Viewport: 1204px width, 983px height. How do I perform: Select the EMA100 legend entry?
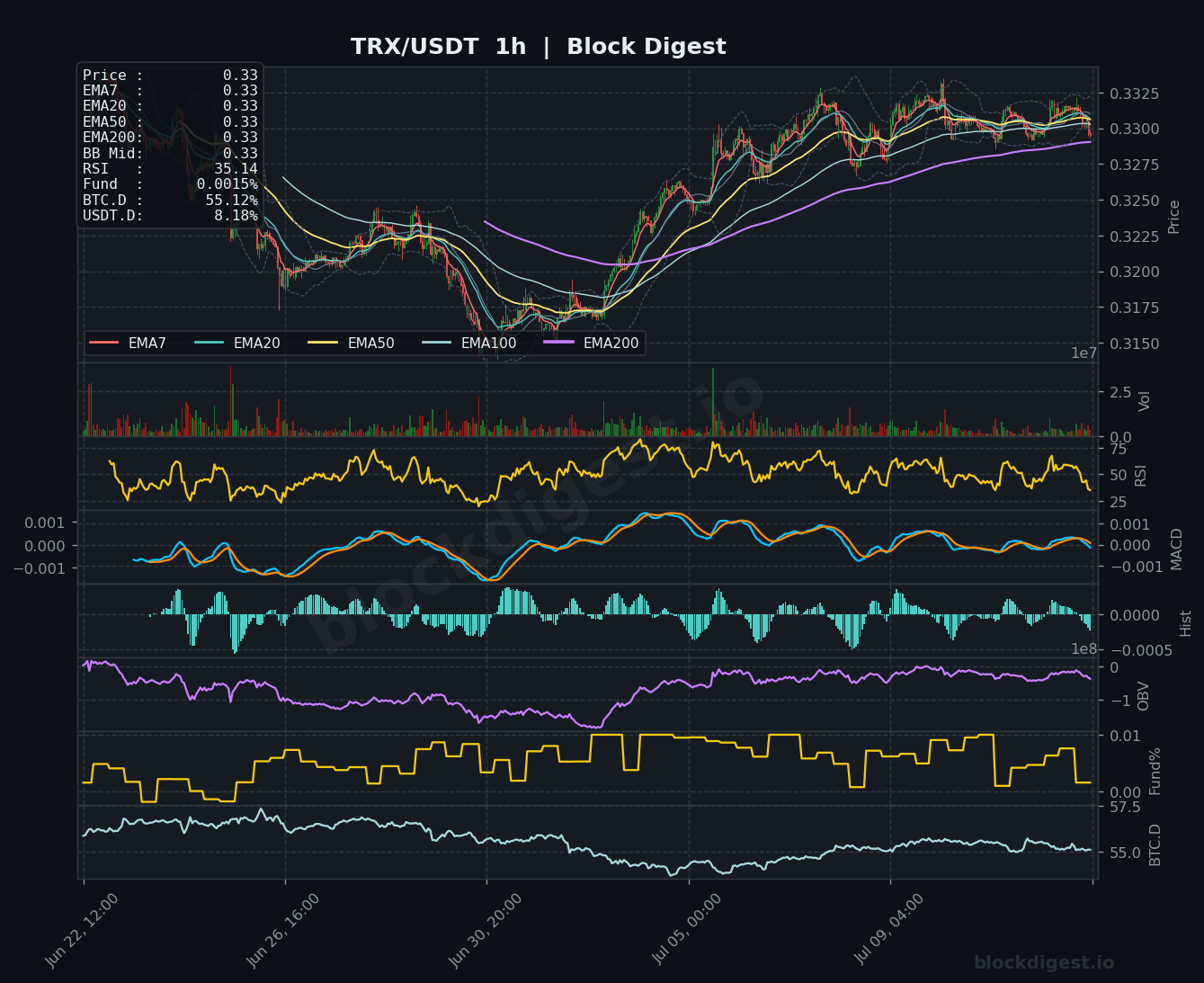pos(469,343)
